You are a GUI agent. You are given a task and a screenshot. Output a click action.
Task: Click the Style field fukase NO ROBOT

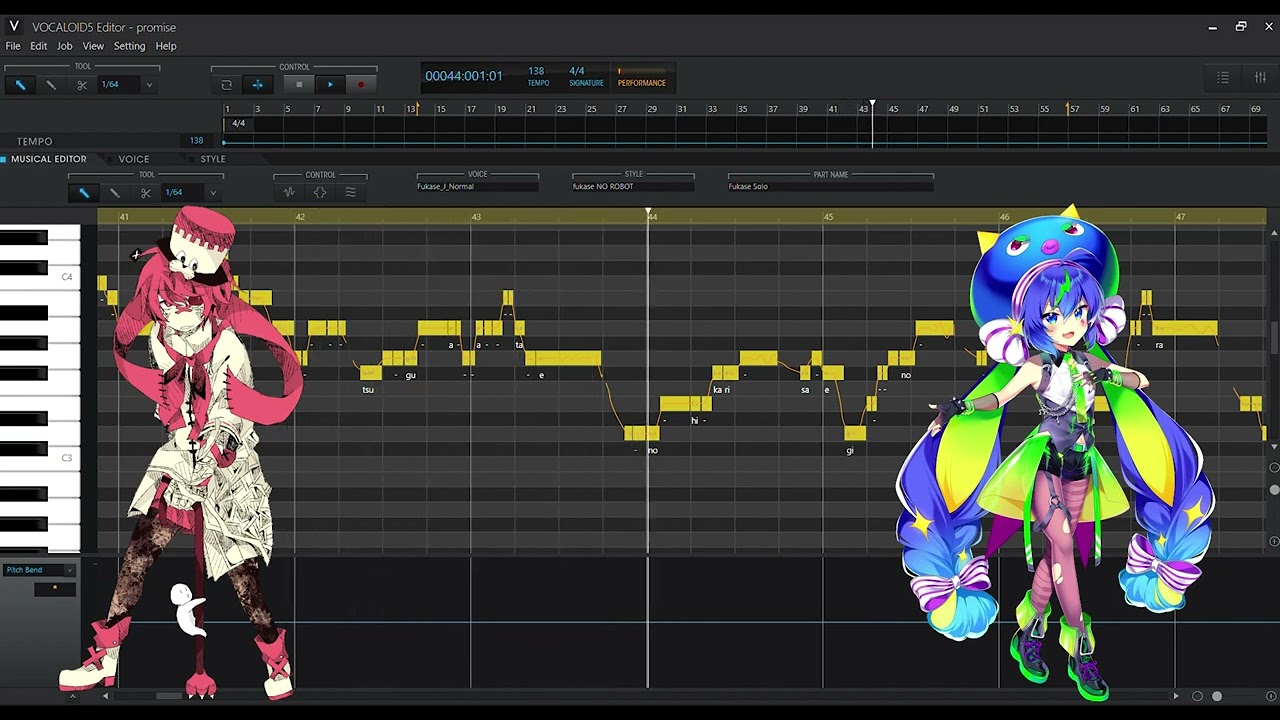tap(633, 186)
